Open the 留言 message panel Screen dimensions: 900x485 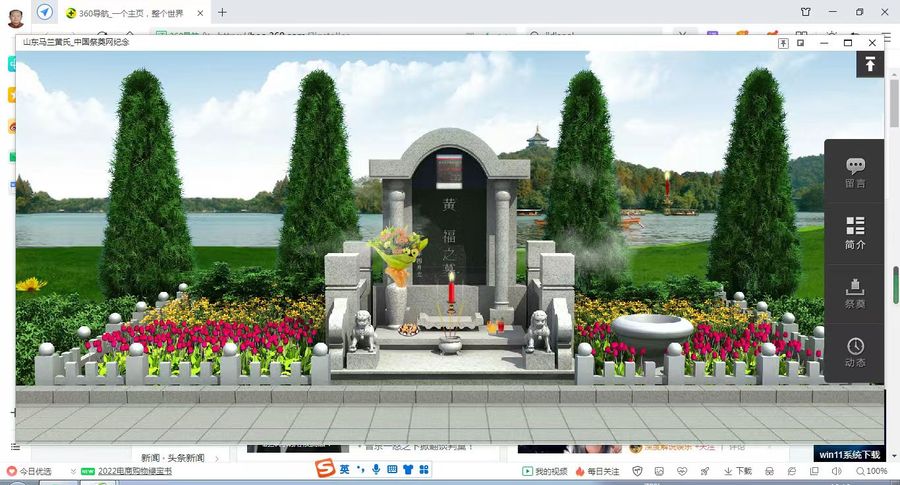[855, 172]
